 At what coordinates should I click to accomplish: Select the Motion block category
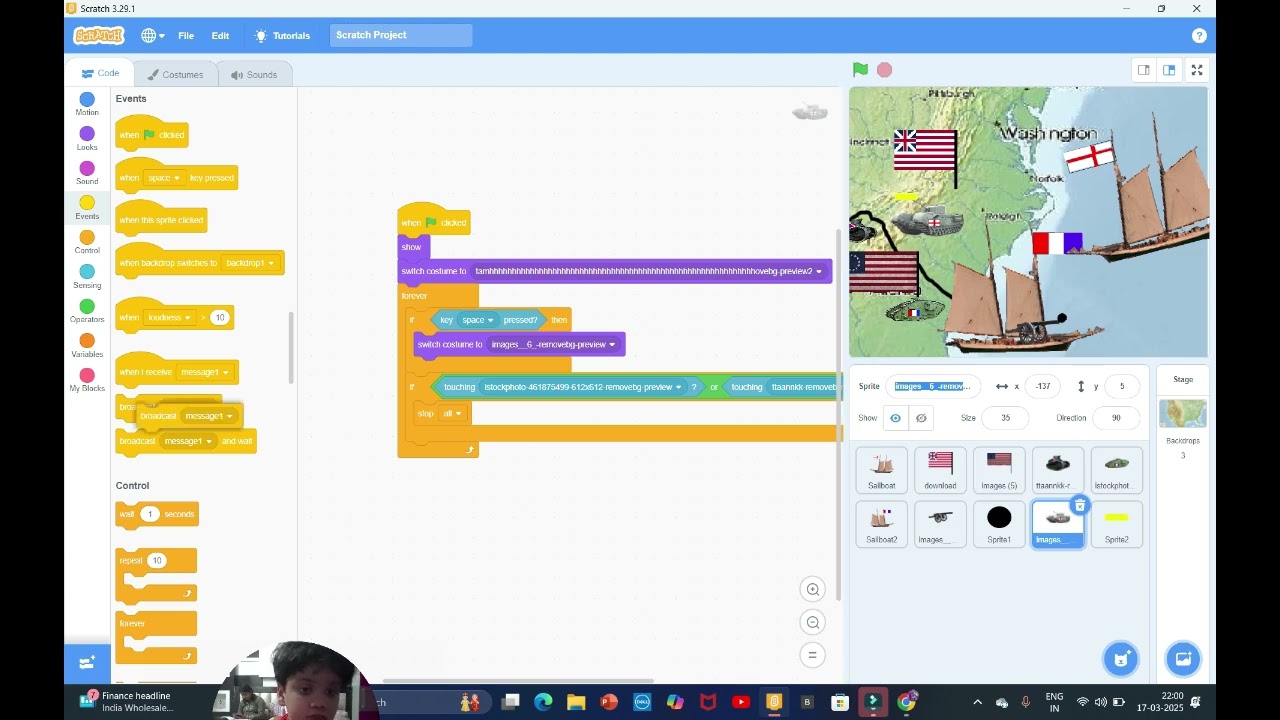(87, 104)
